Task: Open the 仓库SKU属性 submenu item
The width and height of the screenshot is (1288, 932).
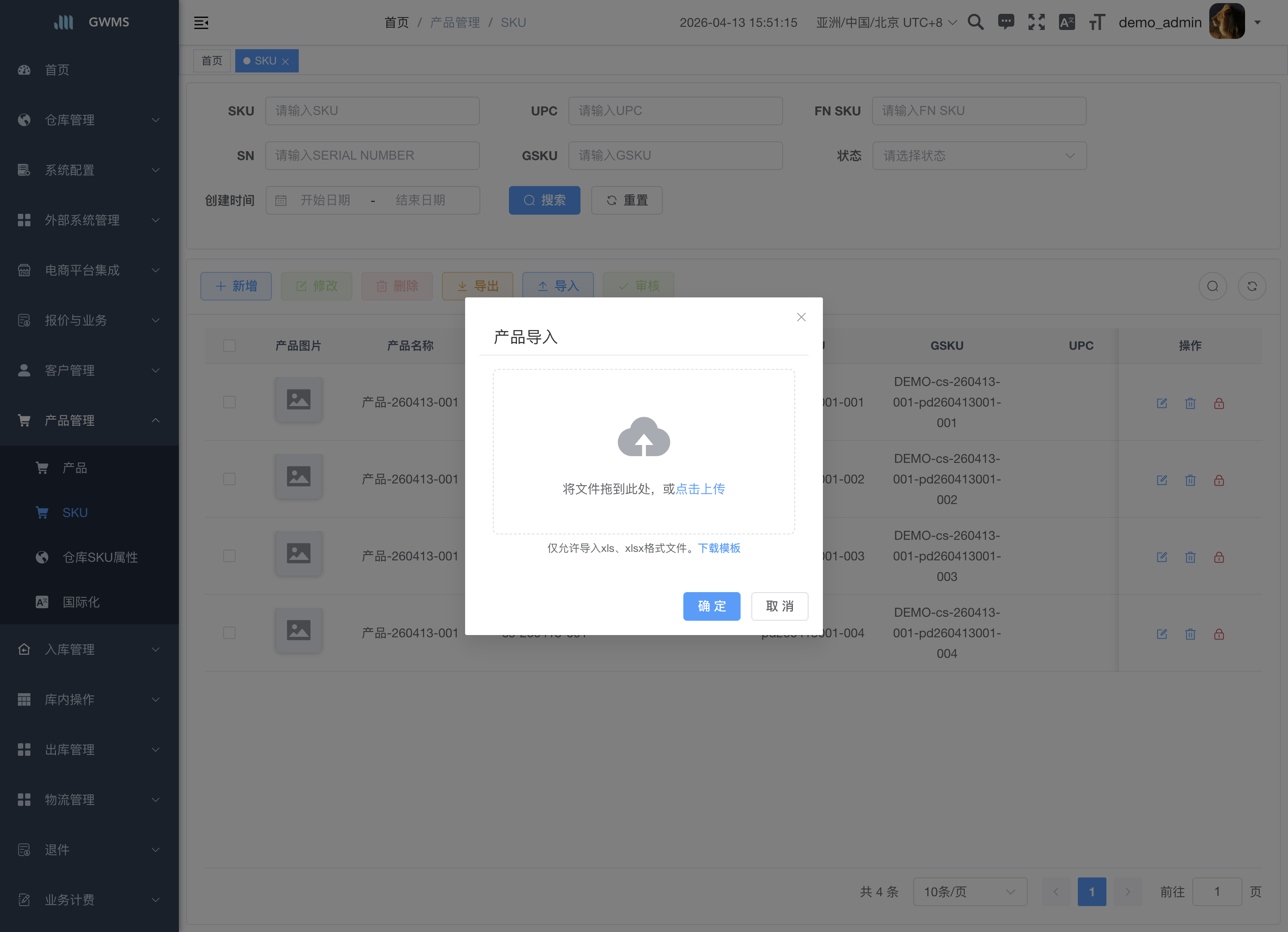Action: (x=89, y=557)
